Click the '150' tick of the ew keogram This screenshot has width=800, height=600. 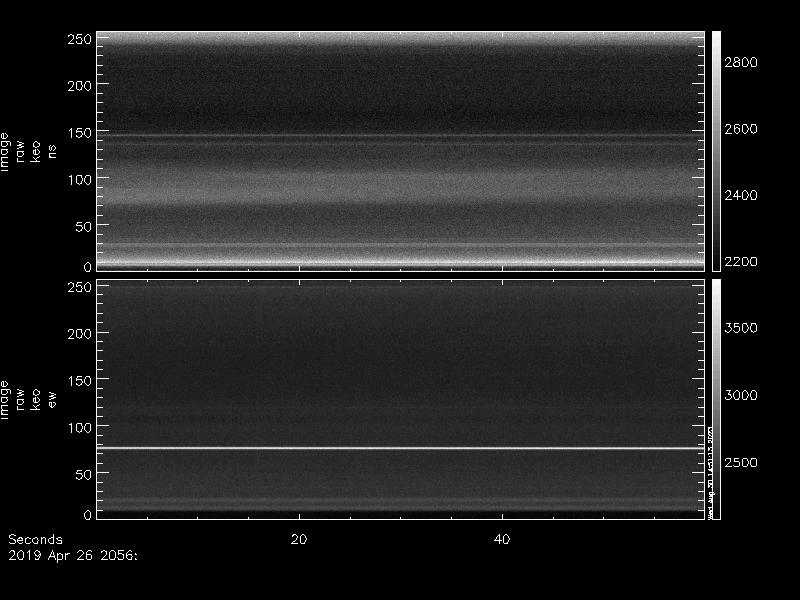click(x=79, y=381)
